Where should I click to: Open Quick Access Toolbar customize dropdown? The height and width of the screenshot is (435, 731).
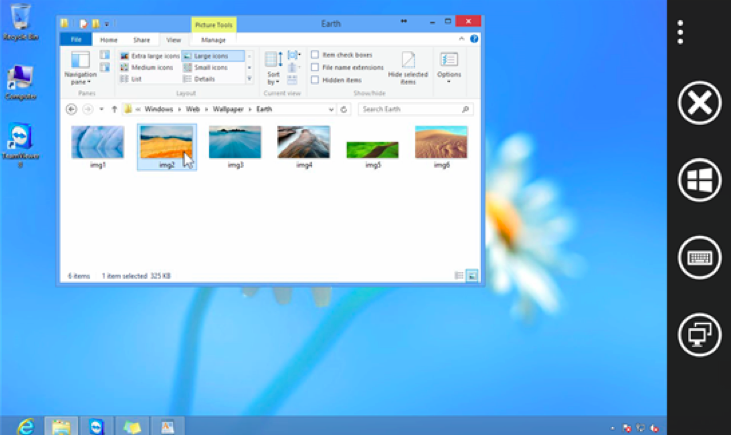107,24
